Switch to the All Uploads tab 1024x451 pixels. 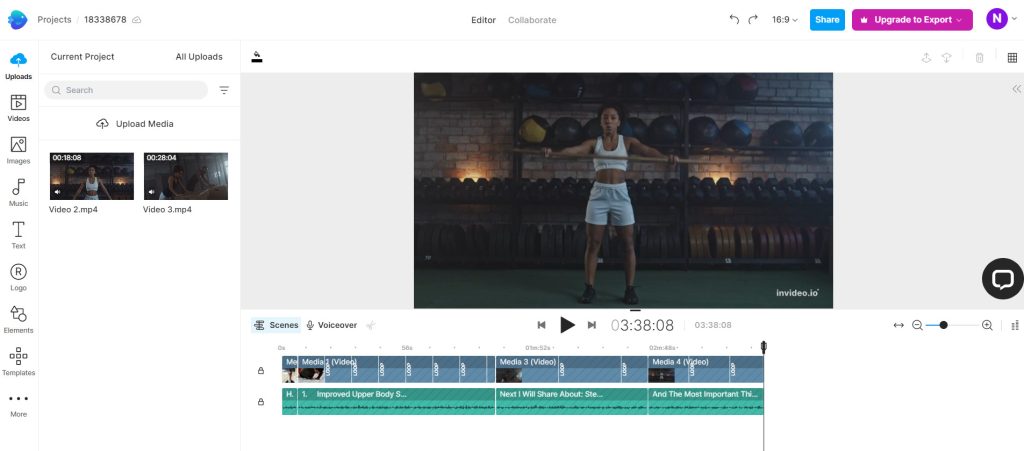pos(199,57)
